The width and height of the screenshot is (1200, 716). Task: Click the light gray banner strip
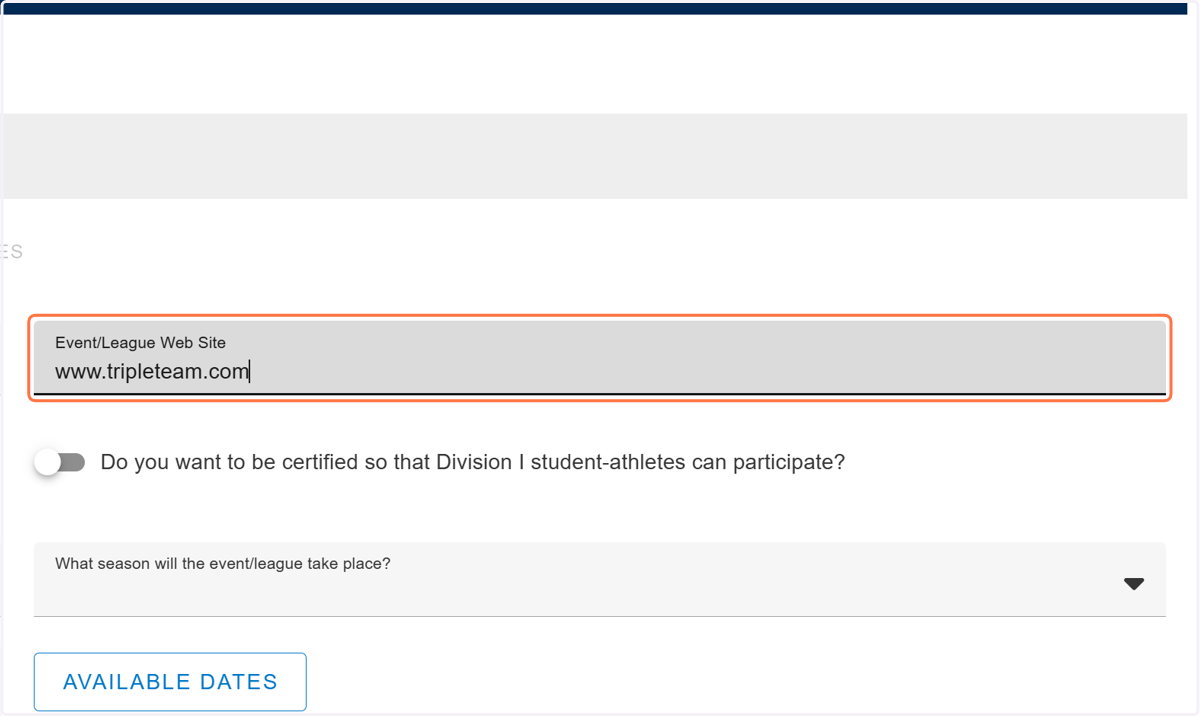600,156
